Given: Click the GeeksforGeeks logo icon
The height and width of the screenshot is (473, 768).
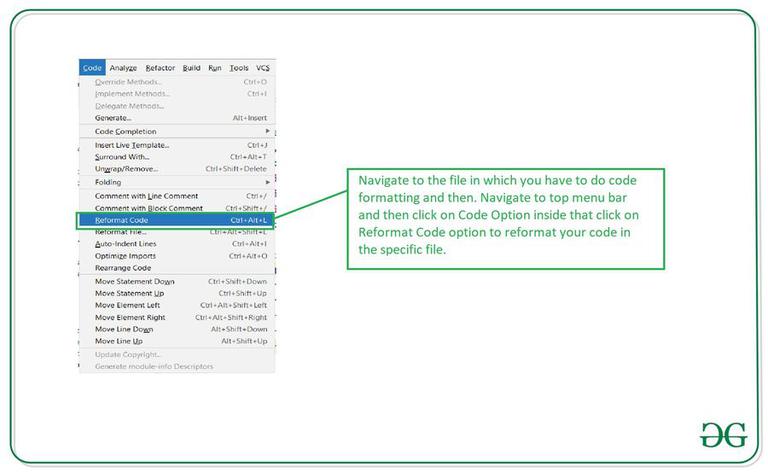Looking at the screenshot, I should [723, 434].
